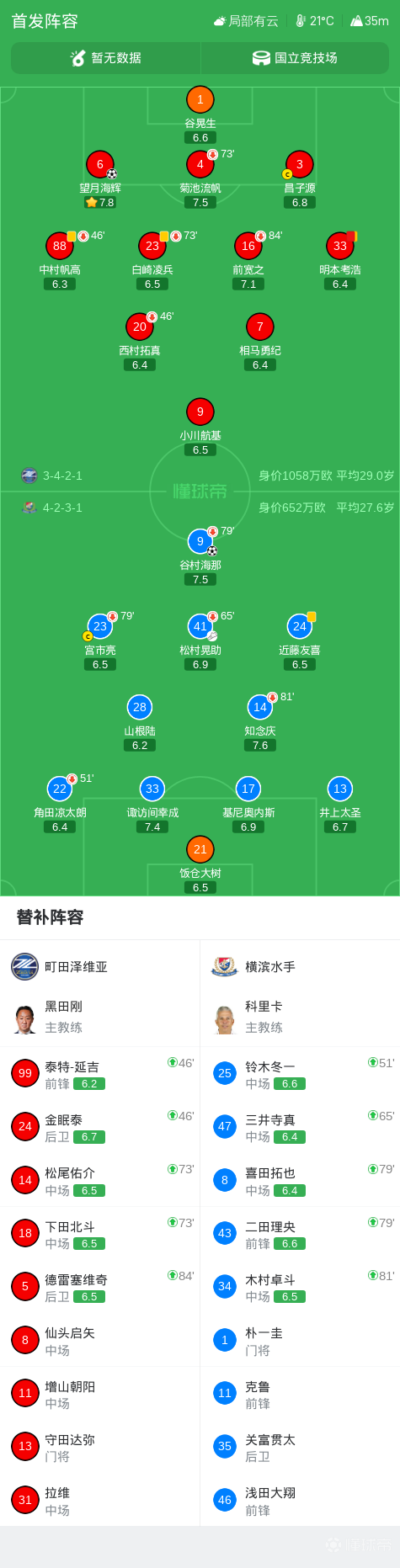Select 国立竞技场 tab at top
The width and height of the screenshot is (400, 1568).
(x=296, y=58)
